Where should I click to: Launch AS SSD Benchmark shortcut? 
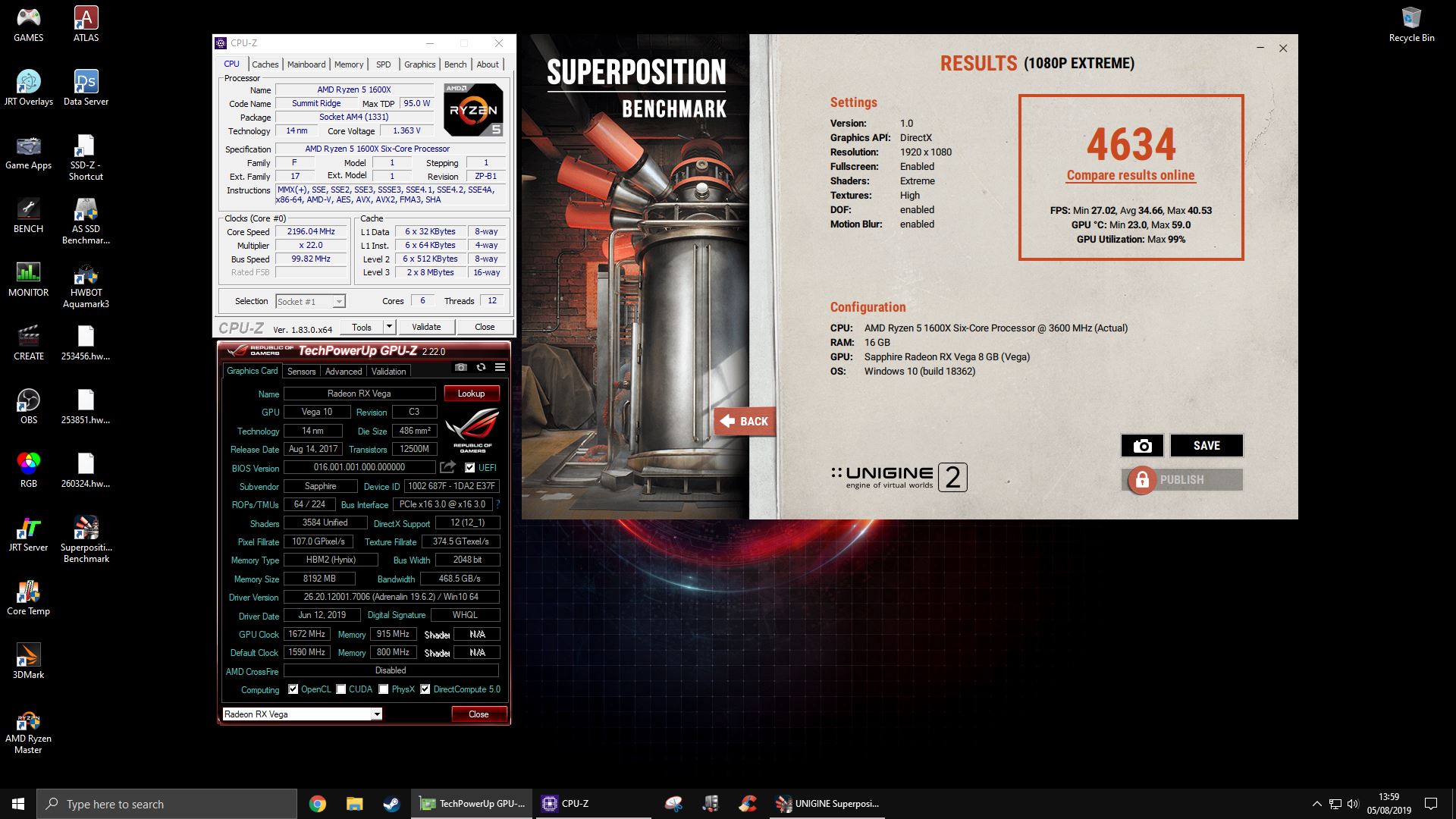[86, 221]
